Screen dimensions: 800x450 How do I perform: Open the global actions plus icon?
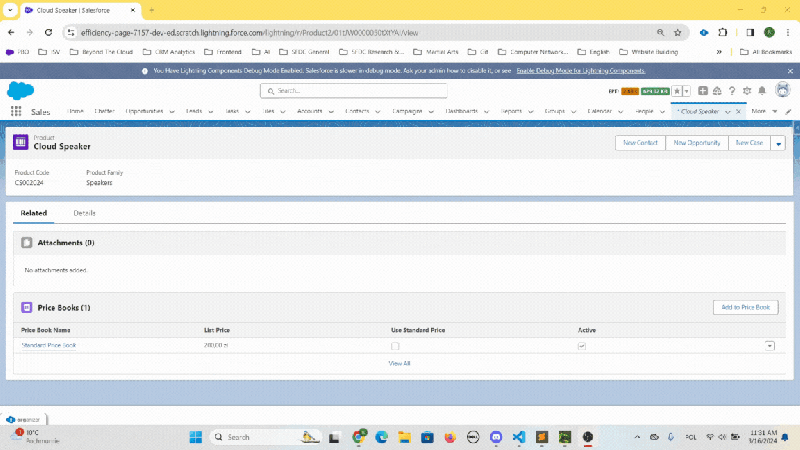click(x=703, y=91)
